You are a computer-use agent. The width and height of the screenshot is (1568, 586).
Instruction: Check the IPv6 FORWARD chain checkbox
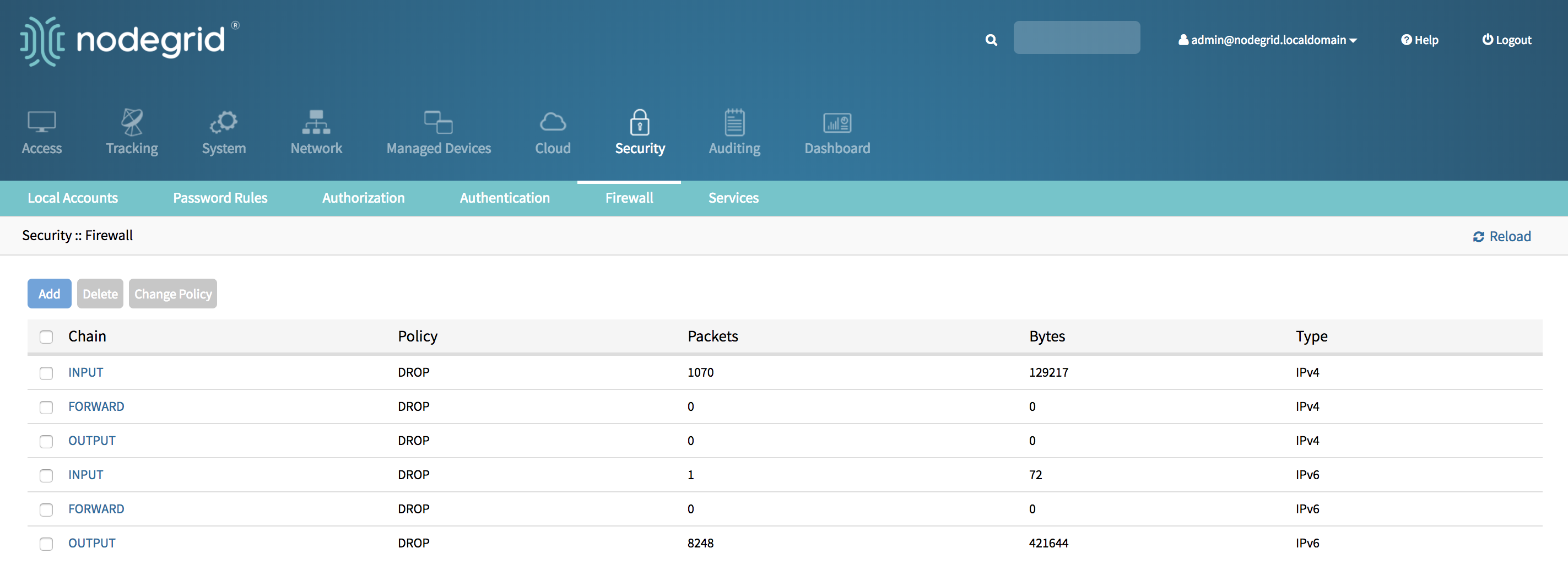[46, 509]
